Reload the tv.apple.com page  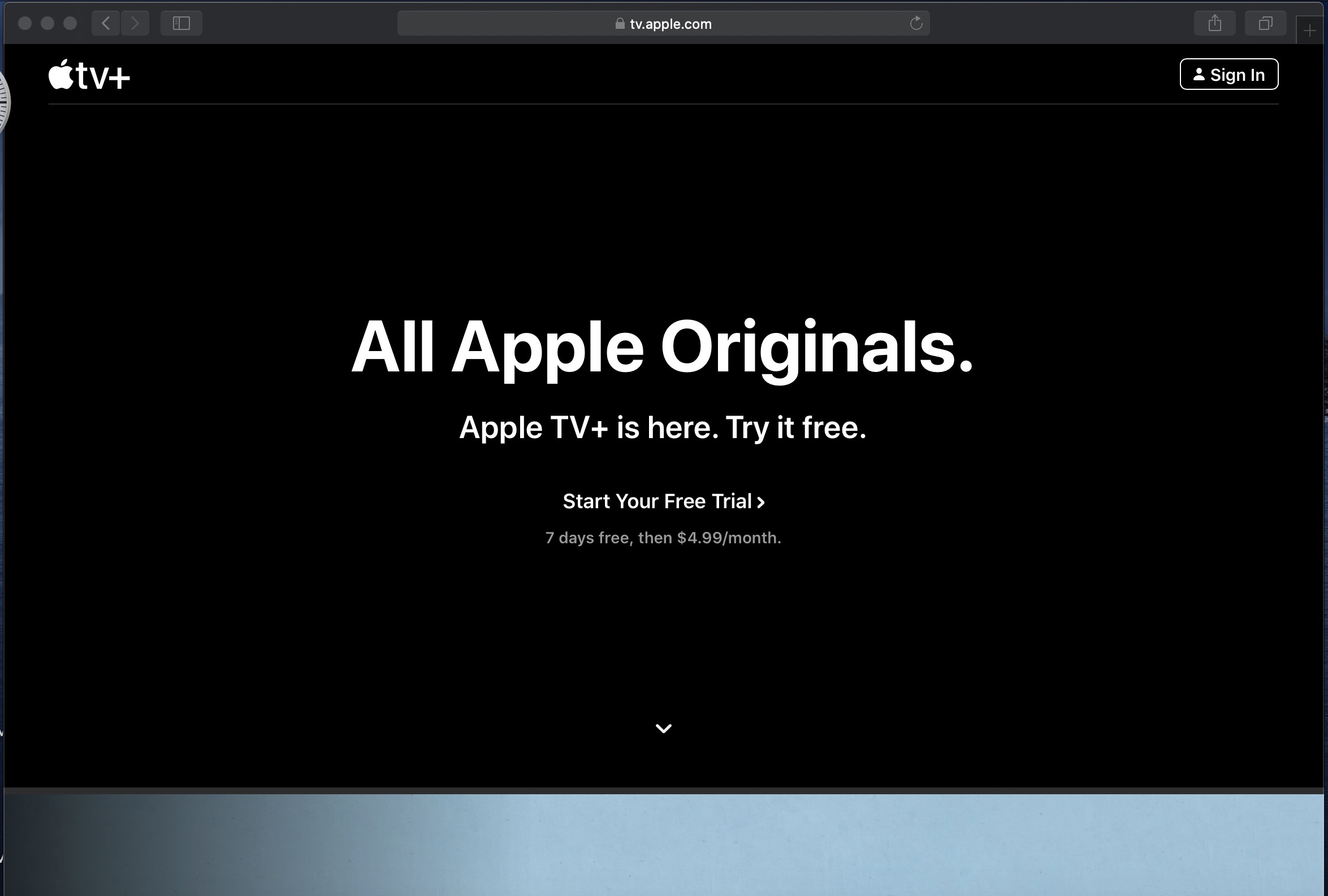[x=916, y=23]
